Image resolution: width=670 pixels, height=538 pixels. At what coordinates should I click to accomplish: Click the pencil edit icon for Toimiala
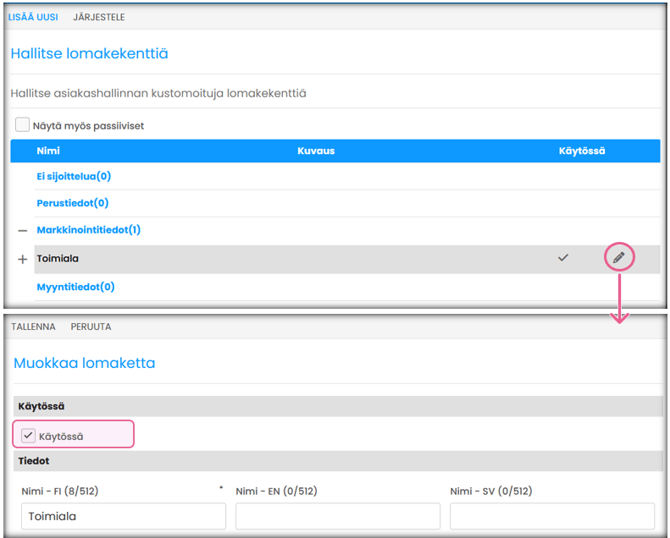pyautogui.click(x=619, y=258)
